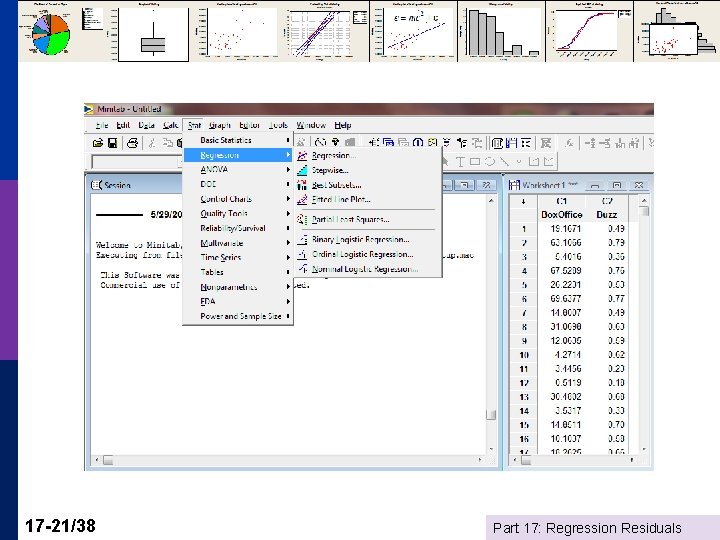The image size is (720, 540).
Task: Click the Save (floppy disk) toolbar icon
Action: [112, 143]
